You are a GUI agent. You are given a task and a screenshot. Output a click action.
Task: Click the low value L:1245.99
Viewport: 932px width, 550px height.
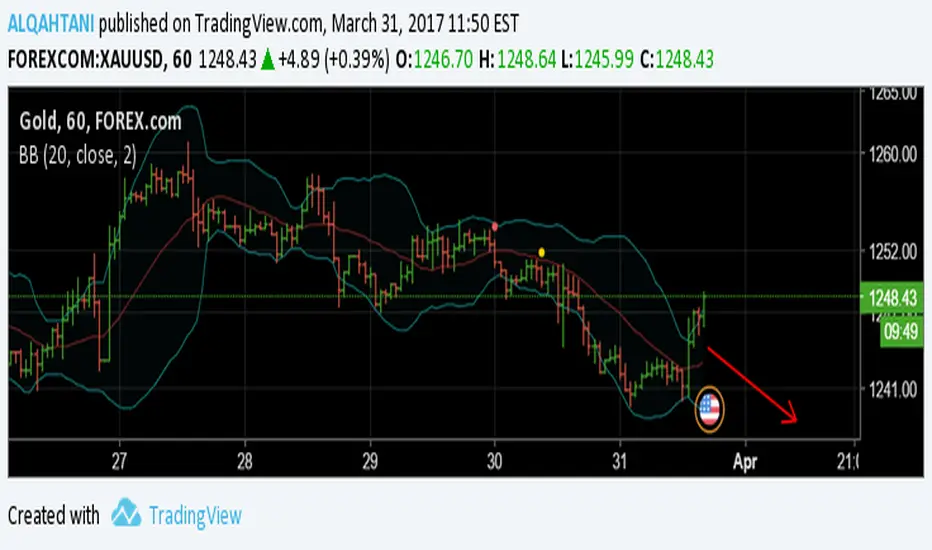(597, 59)
